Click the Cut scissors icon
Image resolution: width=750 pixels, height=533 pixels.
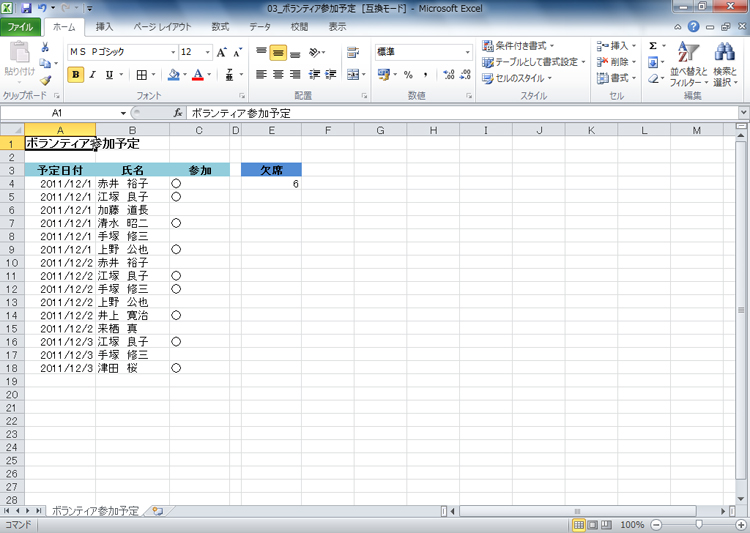point(45,47)
